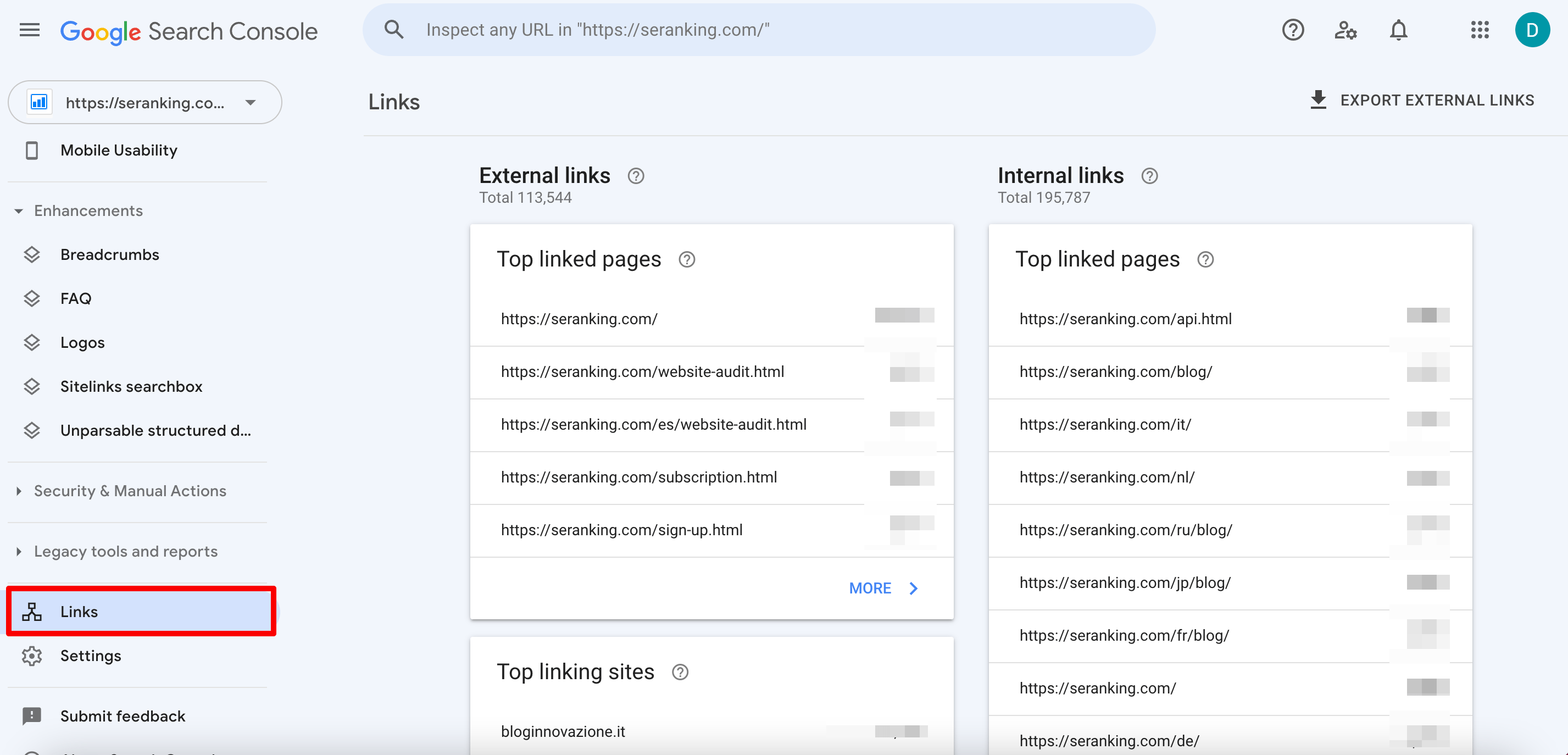Click the Settings gear icon
The height and width of the screenshot is (755, 1568).
coord(32,656)
